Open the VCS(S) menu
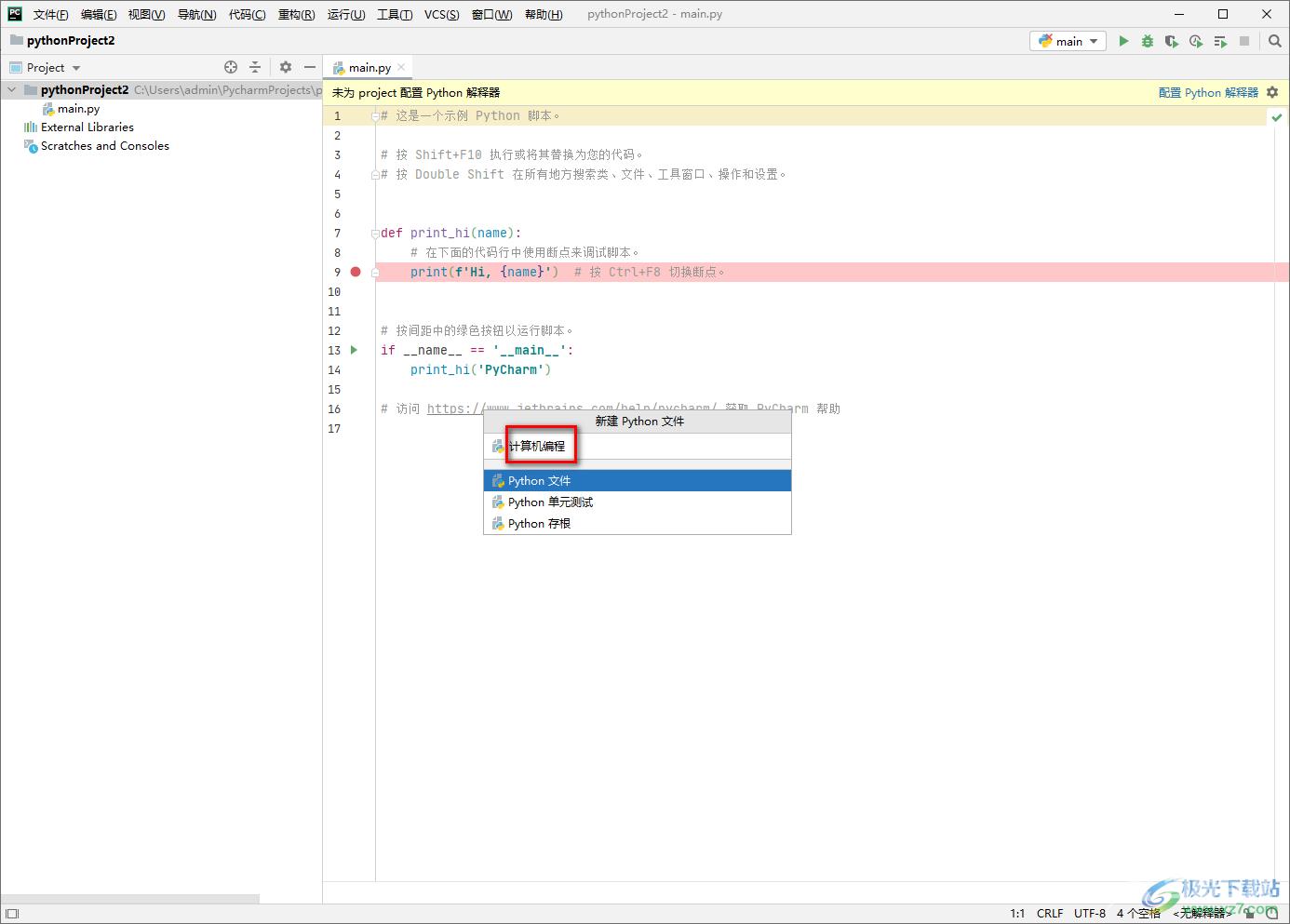 click(x=441, y=14)
